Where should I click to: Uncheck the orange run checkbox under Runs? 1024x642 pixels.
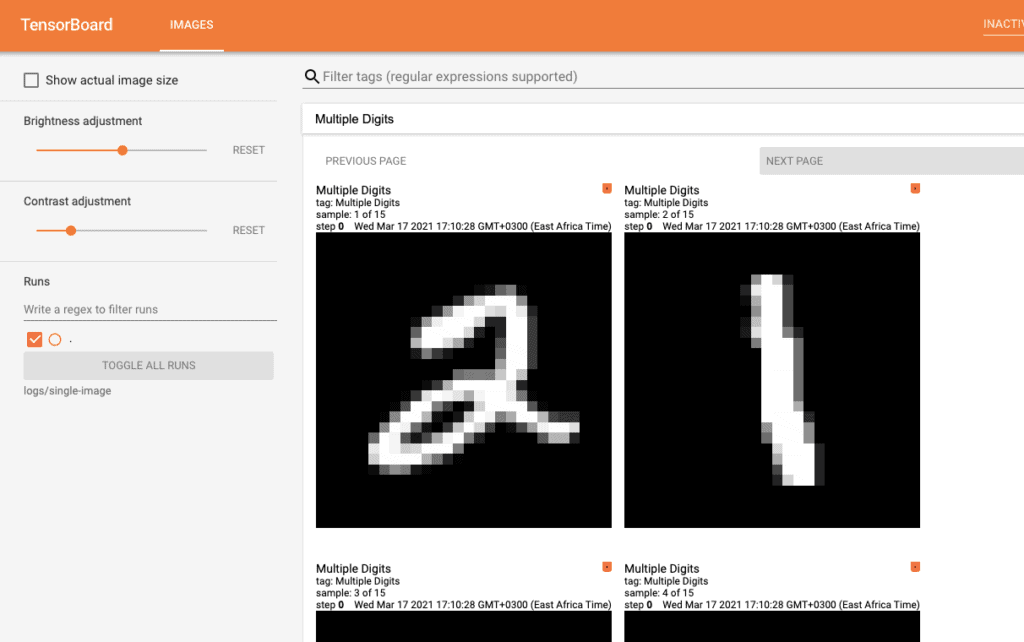pos(35,340)
